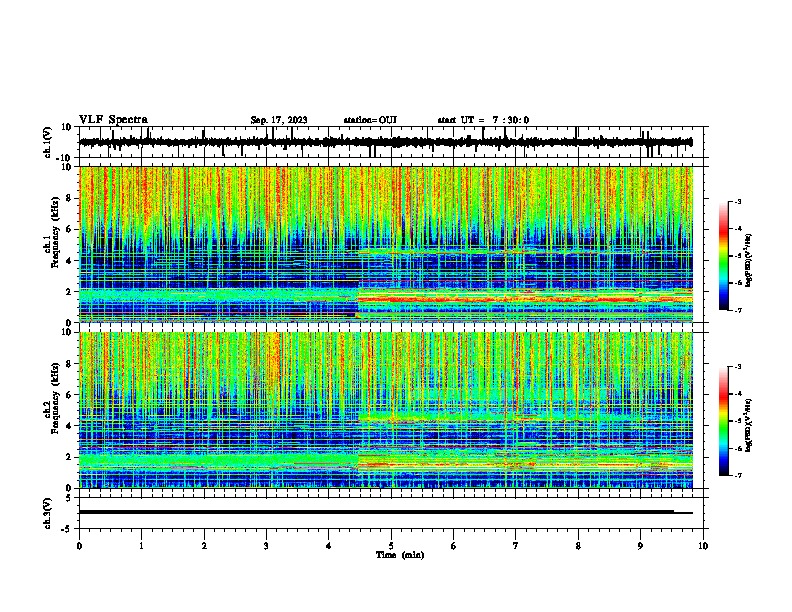Click the ch.1 color bar PSD label
Viewport: 792px width, 612px height.
coord(748,260)
